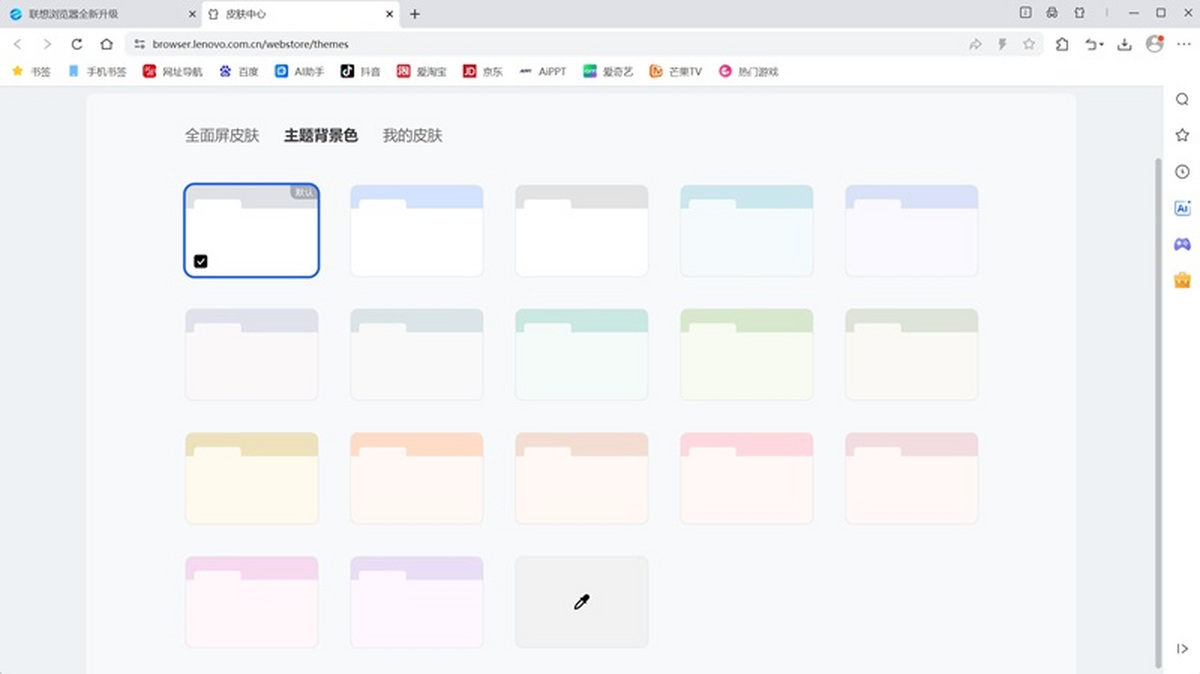
Task: Pick the yellow-tan theme swatch
Action: click(252, 479)
